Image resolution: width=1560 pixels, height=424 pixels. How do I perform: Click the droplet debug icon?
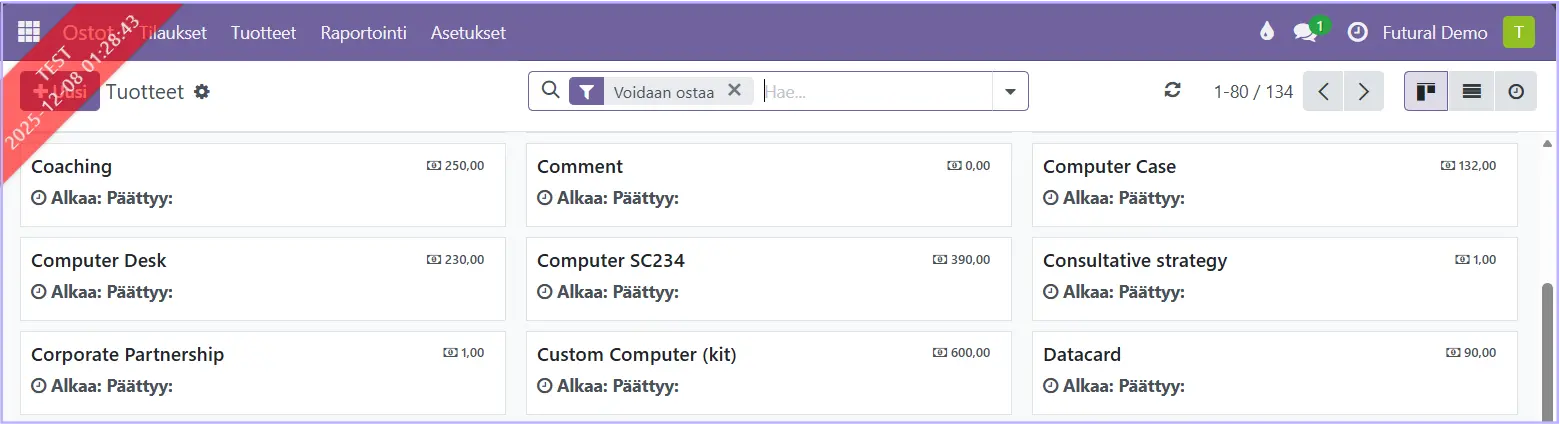click(1267, 32)
